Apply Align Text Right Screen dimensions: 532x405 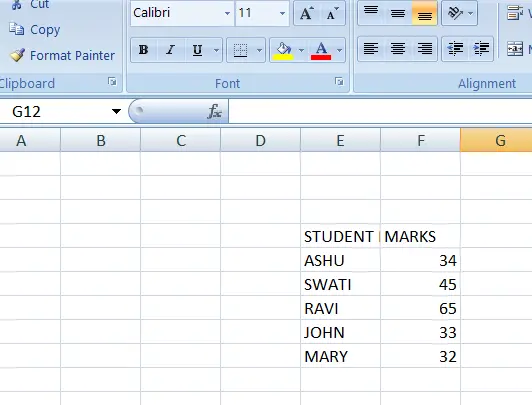click(424, 49)
